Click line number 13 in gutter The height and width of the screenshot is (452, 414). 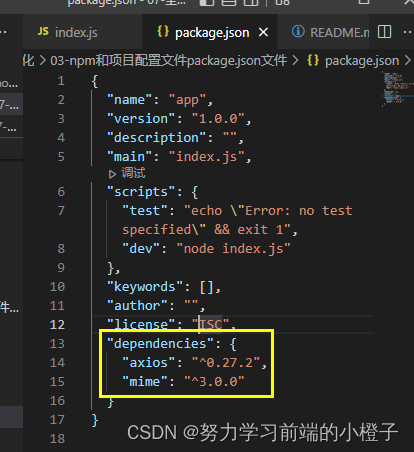[x=57, y=344]
